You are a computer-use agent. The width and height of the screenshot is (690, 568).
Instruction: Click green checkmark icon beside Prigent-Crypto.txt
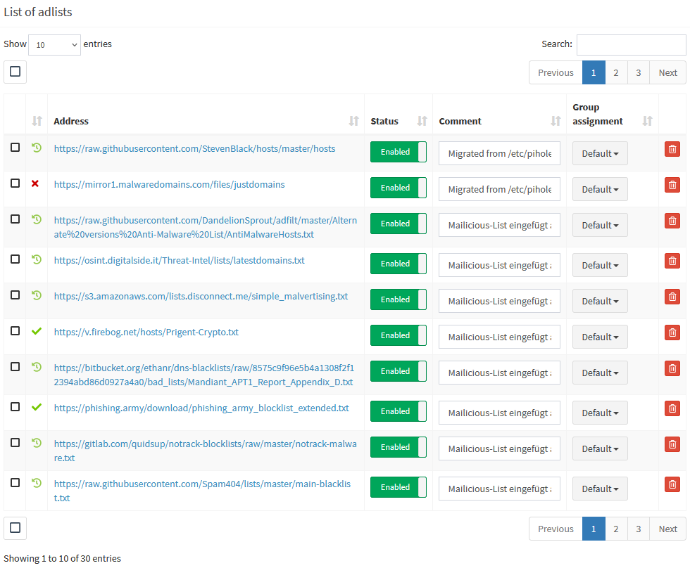pyautogui.click(x=37, y=332)
